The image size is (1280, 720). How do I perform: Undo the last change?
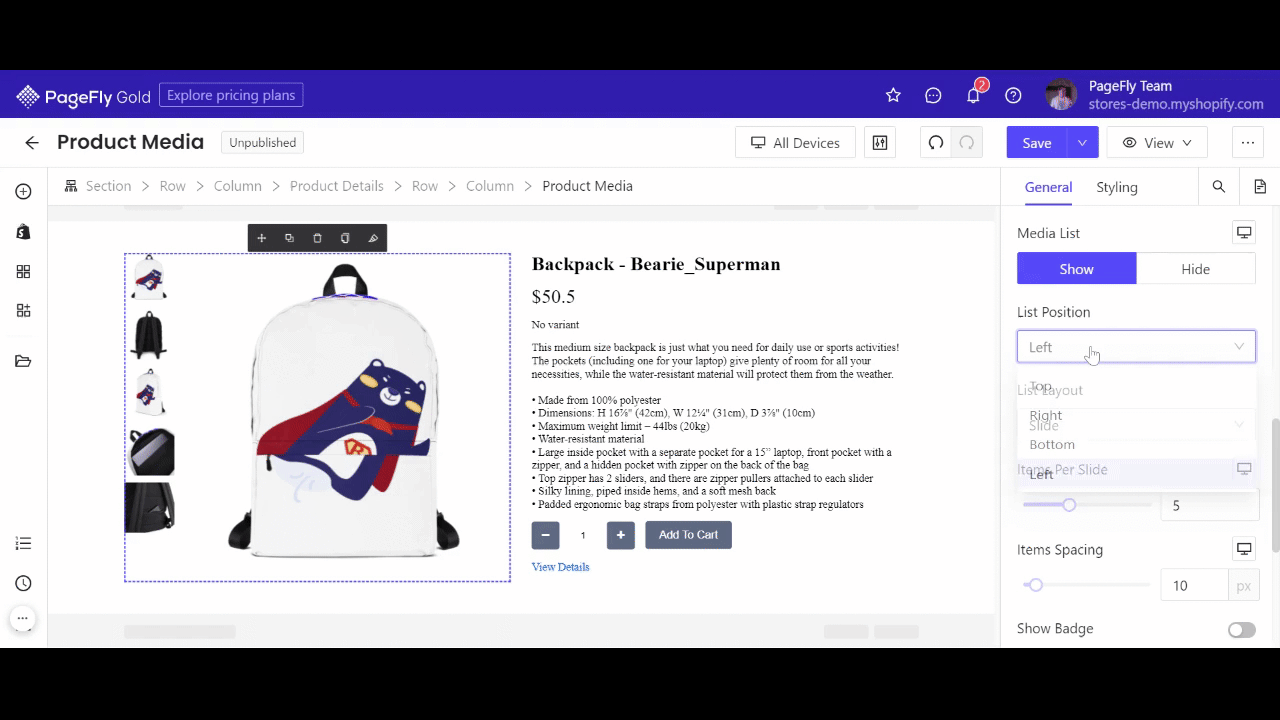tap(936, 143)
